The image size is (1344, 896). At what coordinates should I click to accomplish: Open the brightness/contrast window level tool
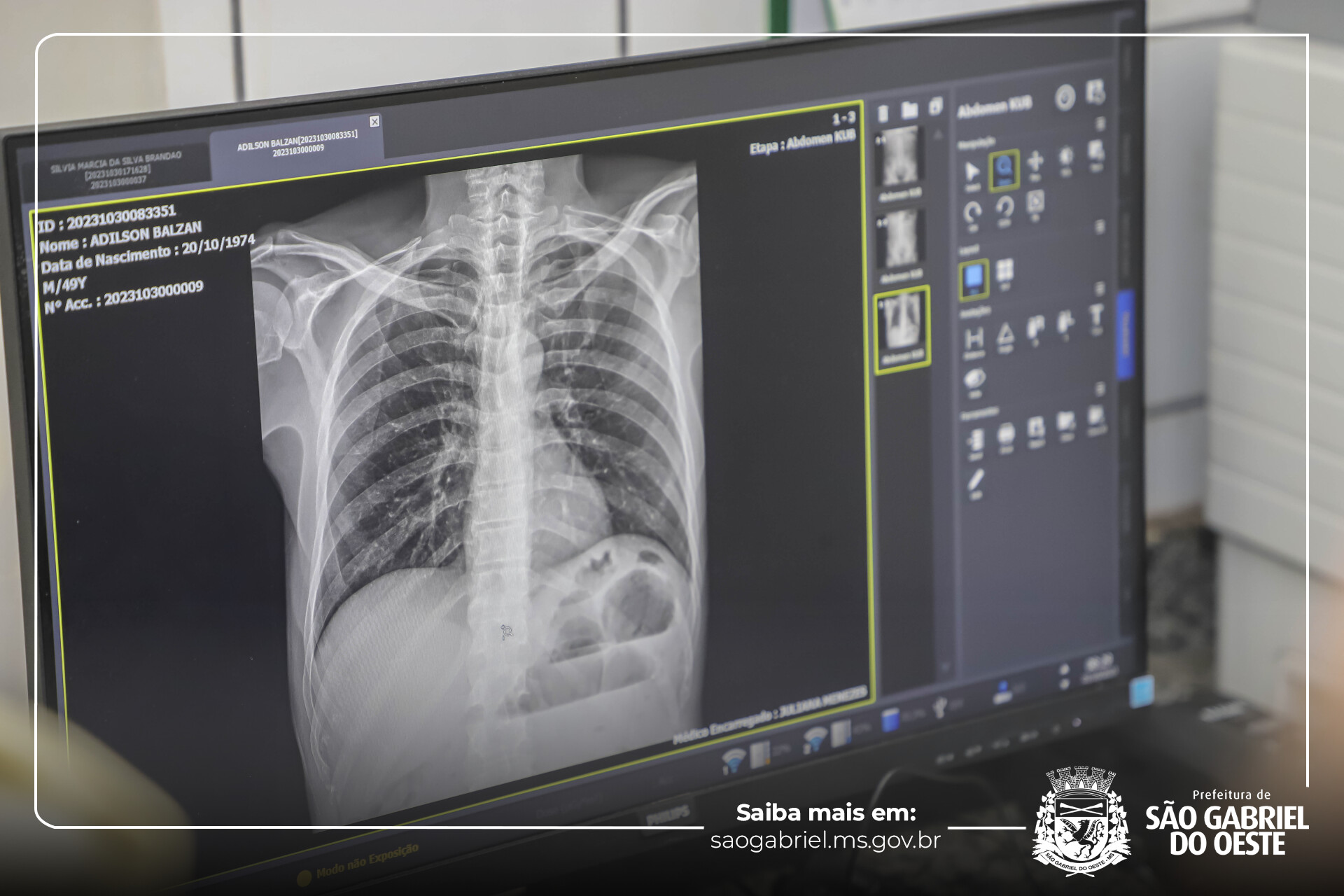pos(1066,160)
